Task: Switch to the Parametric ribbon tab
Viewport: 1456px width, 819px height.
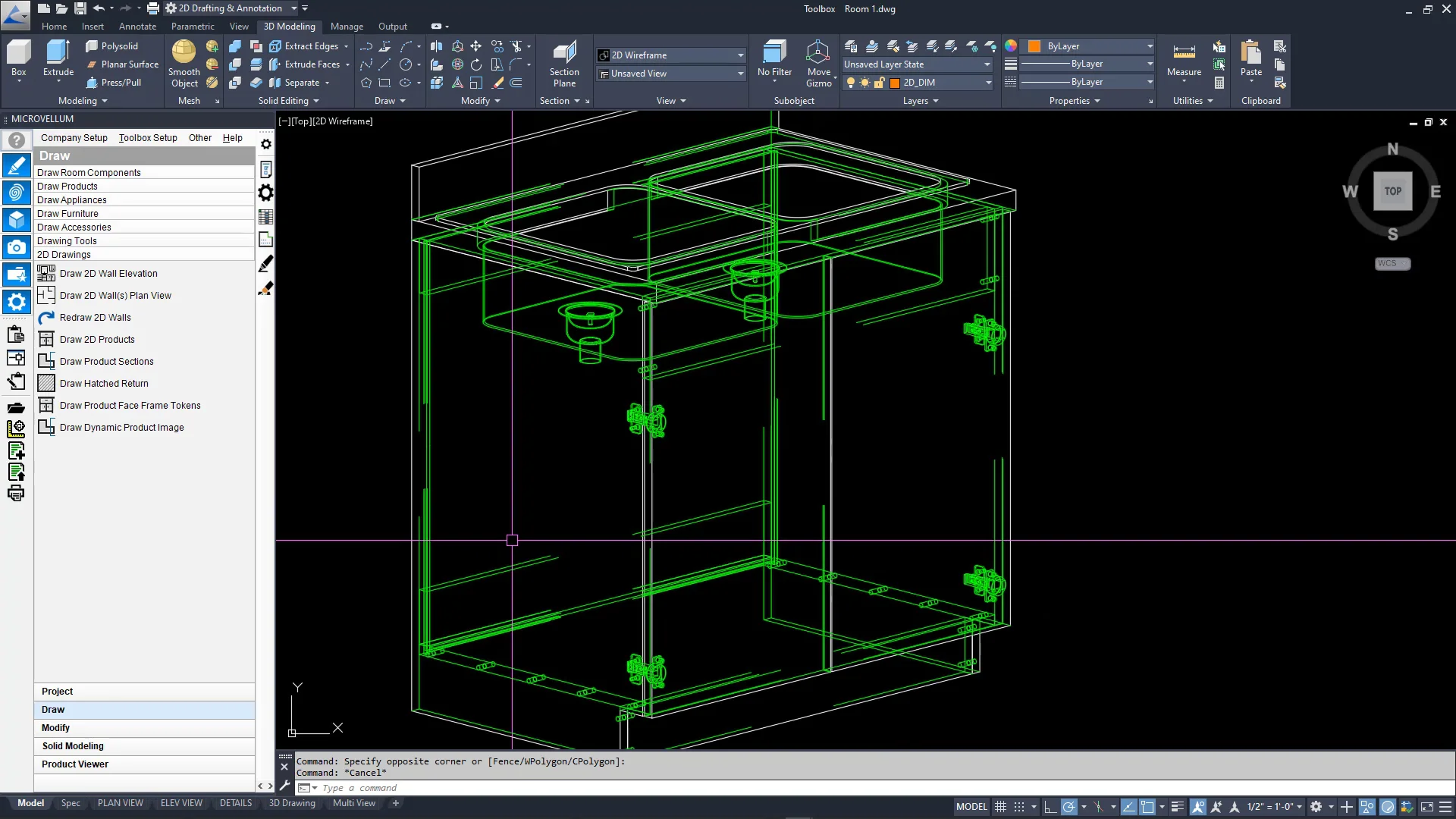Action: (x=193, y=26)
